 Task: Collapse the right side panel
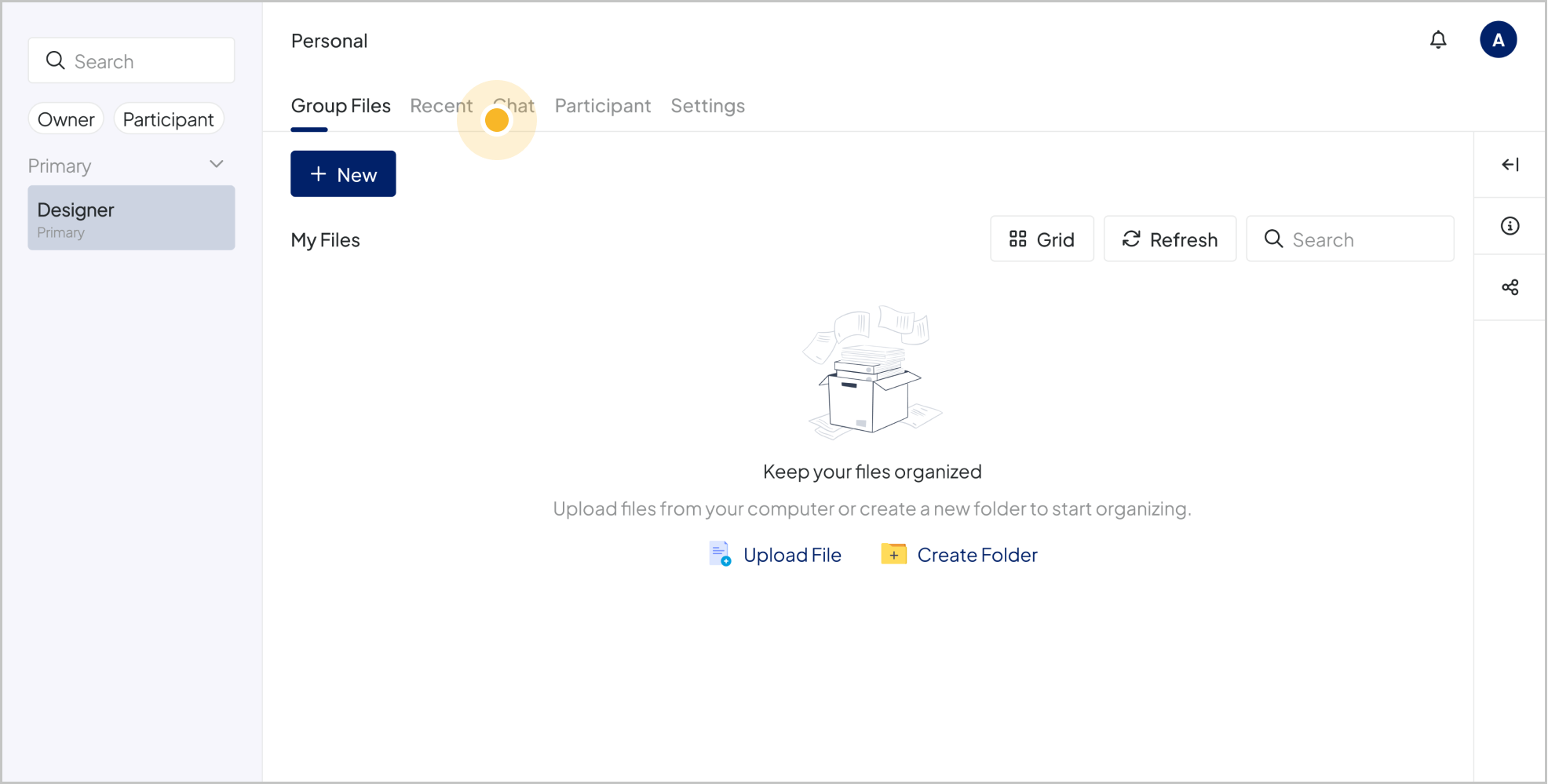tap(1510, 165)
